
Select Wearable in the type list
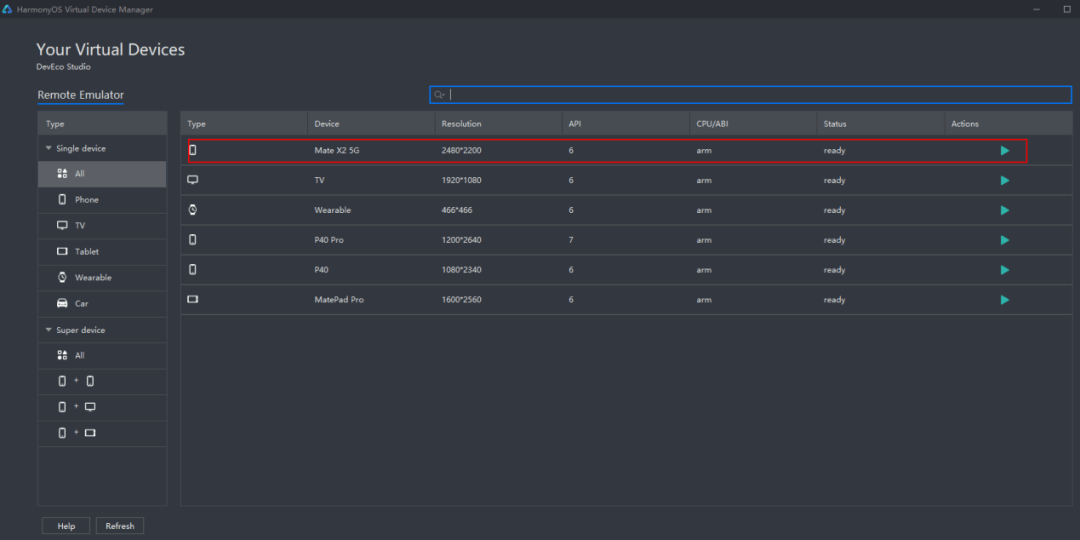pos(93,278)
